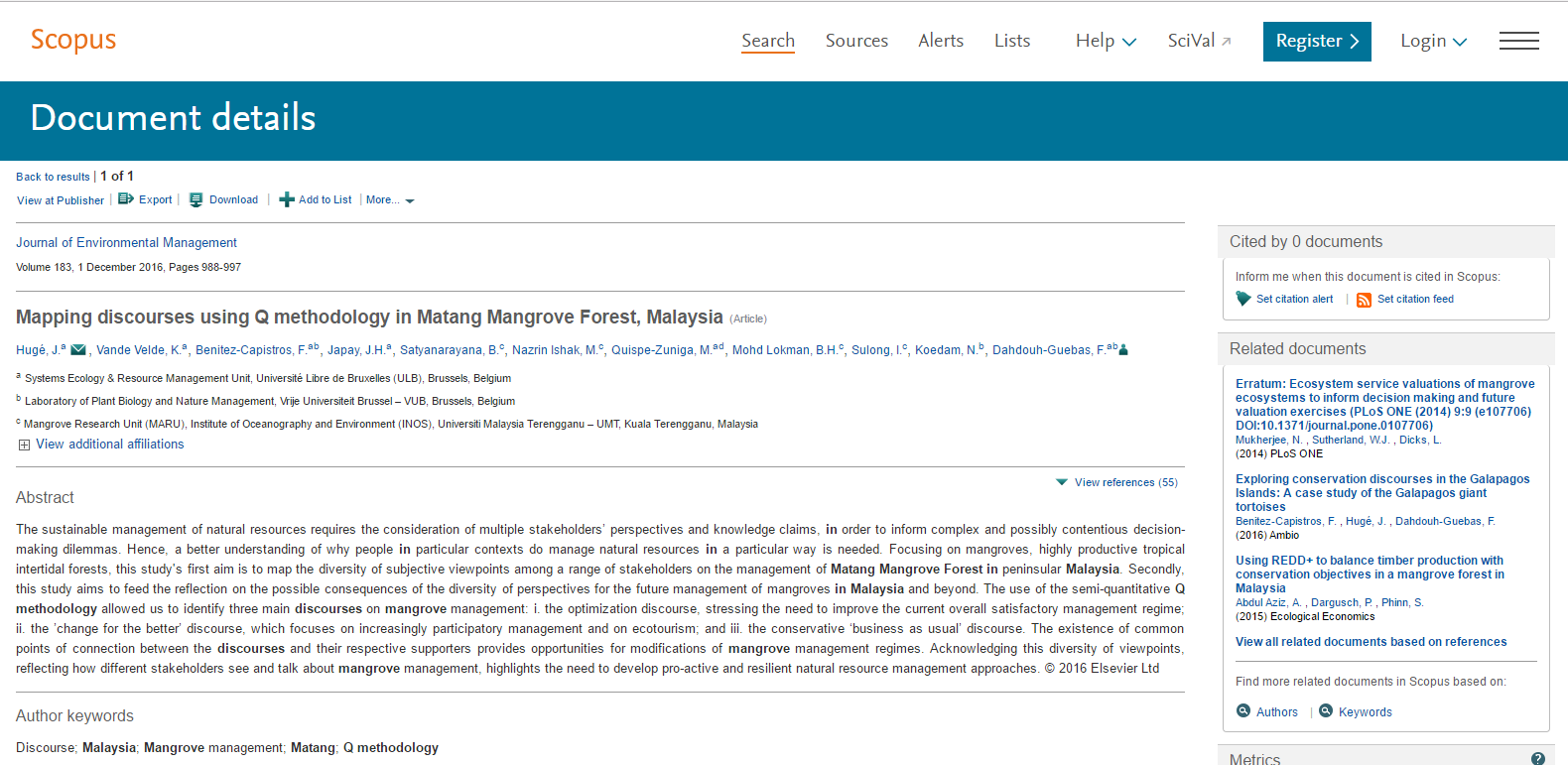The image size is (1568, 765).
Task: Open author Japay, J.H.
Action: [355, 349]
